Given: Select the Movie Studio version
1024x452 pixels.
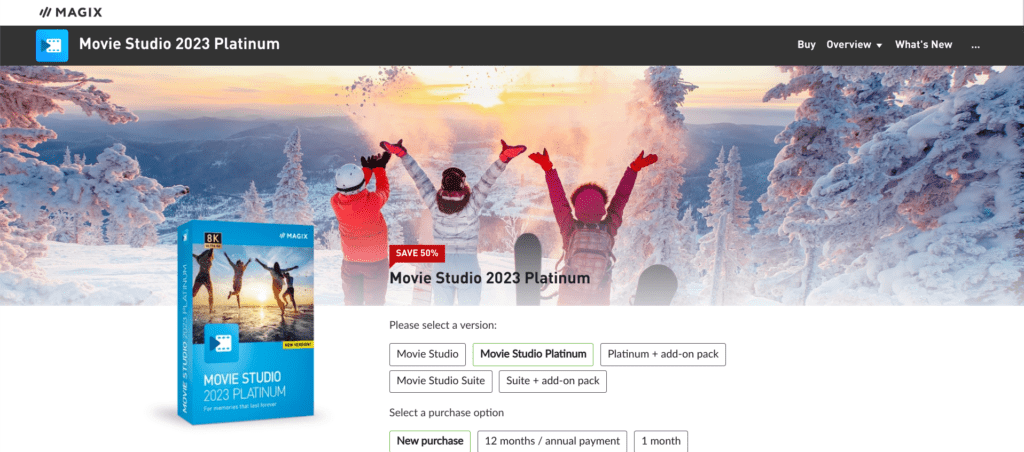Looking at the screenshot, I should click(x=427, y=355).
